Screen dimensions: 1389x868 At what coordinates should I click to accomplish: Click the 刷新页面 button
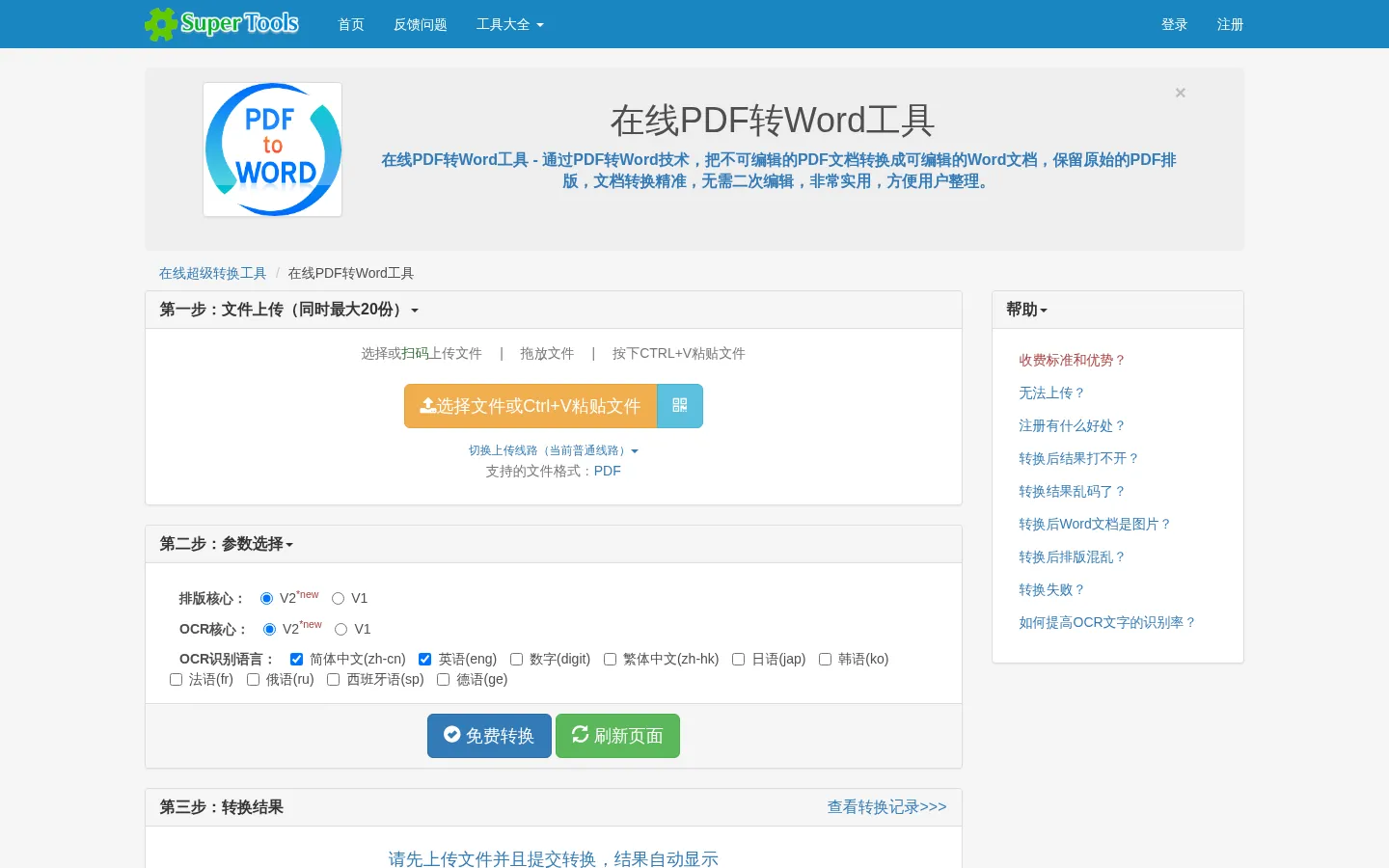point(617,736)
